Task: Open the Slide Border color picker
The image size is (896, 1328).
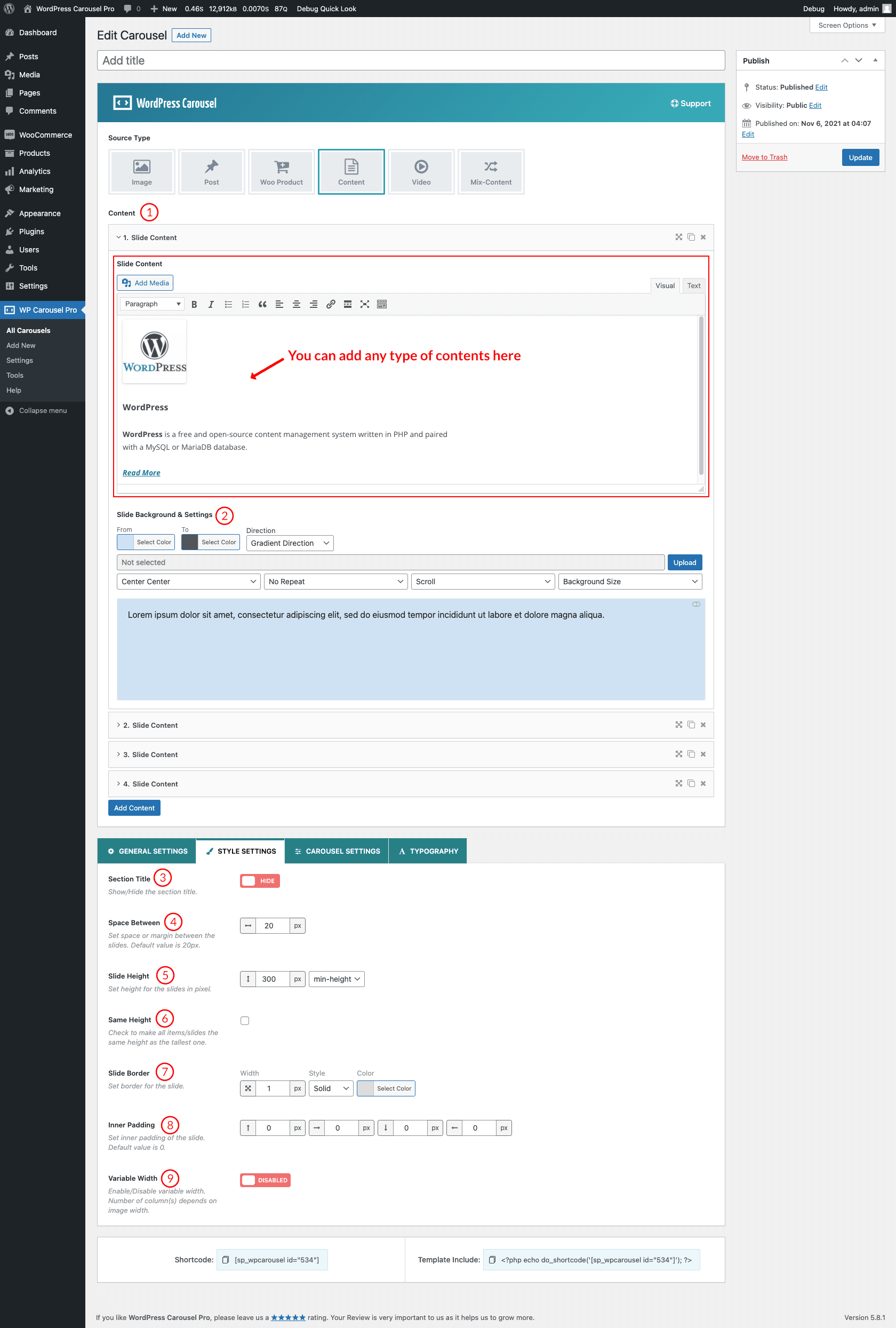Action: [386, 1088]
